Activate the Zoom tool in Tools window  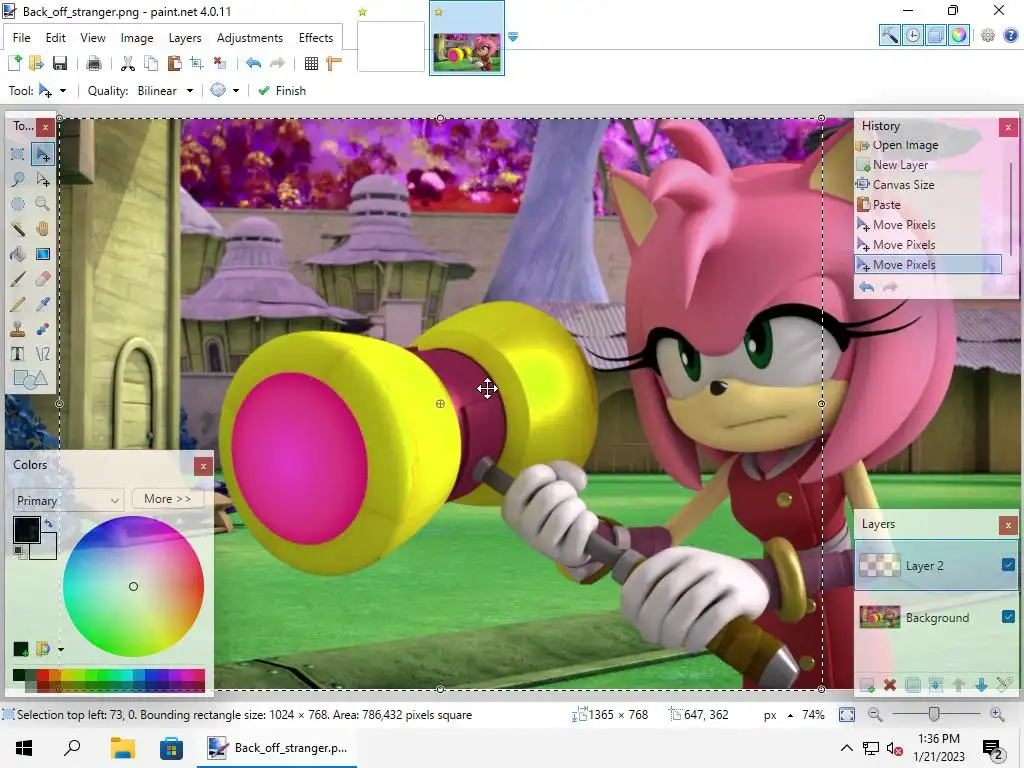point(42,204)
